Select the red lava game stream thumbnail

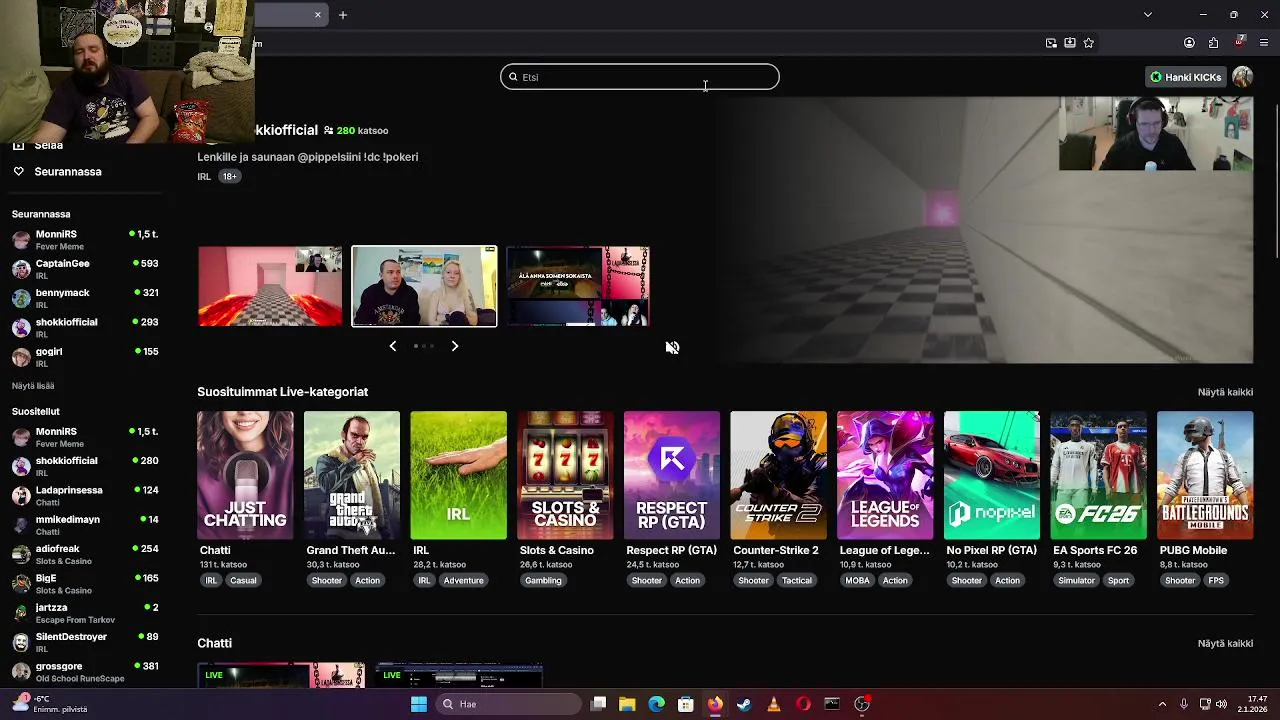click(270, 286)
